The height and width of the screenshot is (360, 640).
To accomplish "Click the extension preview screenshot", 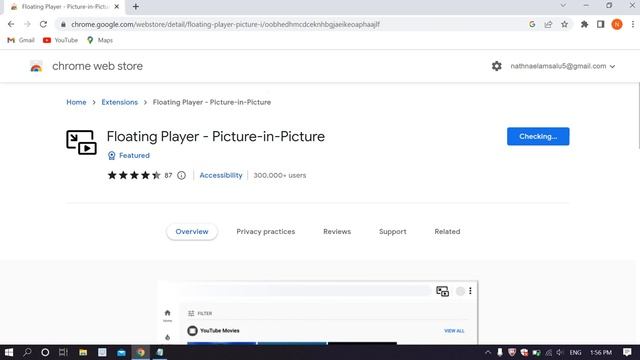I will pos(318,313).
